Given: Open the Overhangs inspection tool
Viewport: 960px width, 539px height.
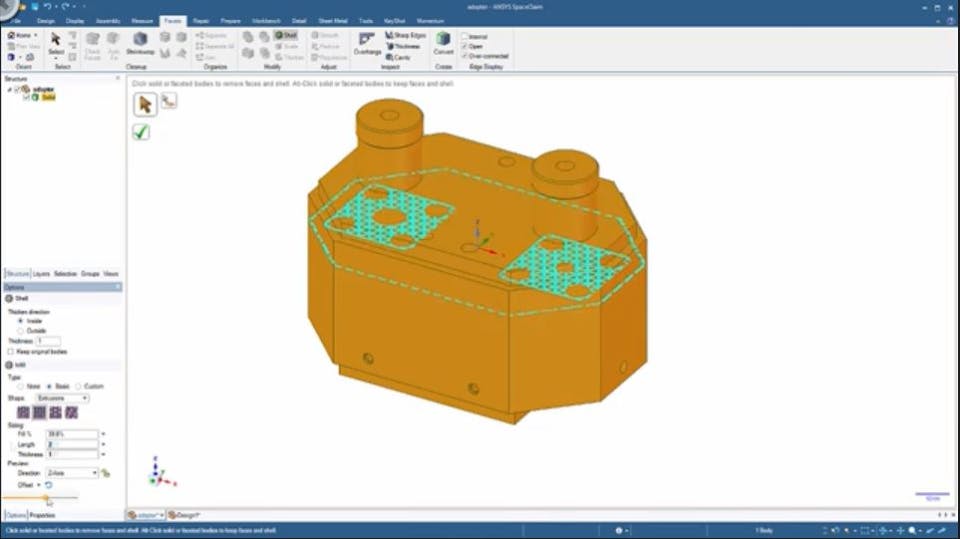Looking at the screenshot, I should point(367,44).
